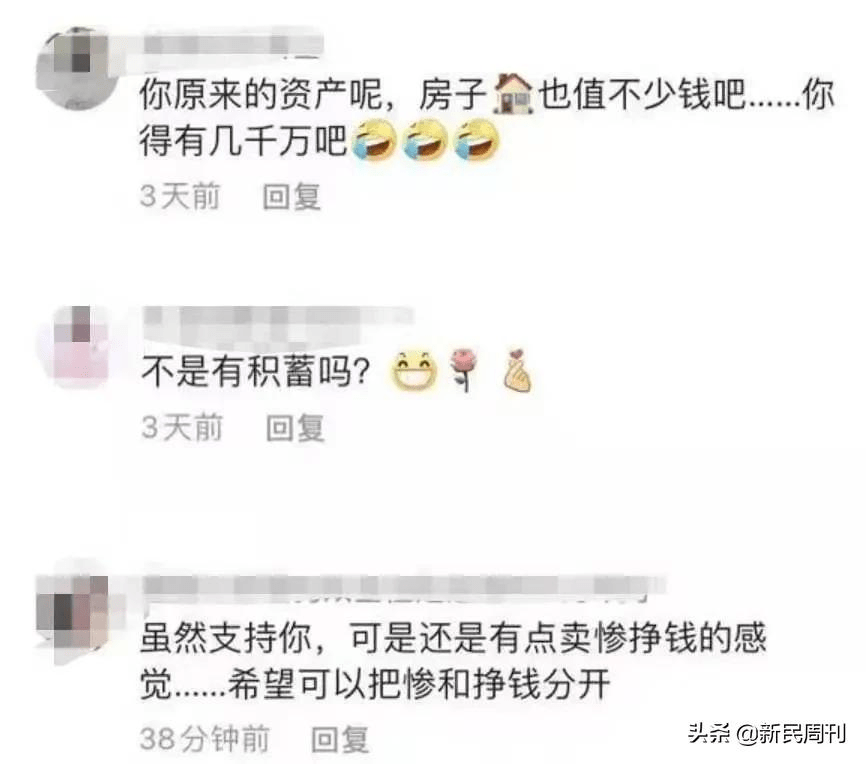866x764 pixels.
Task: Click the 头条 @新民周刊 watermark
Action: coord(767,734)
